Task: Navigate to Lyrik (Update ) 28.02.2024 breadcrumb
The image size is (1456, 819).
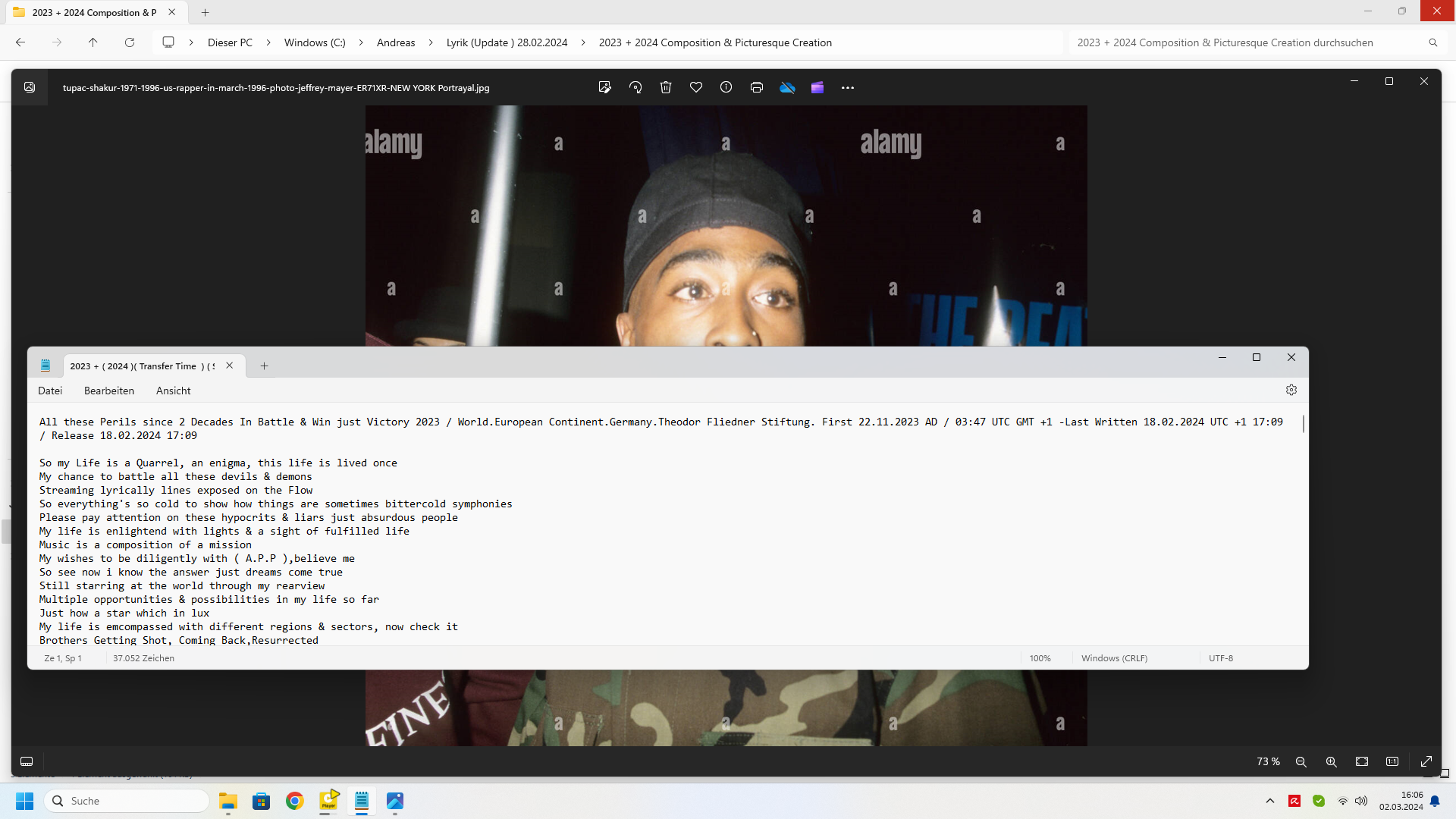Action: pyautogui.click(x=507, y=42)
